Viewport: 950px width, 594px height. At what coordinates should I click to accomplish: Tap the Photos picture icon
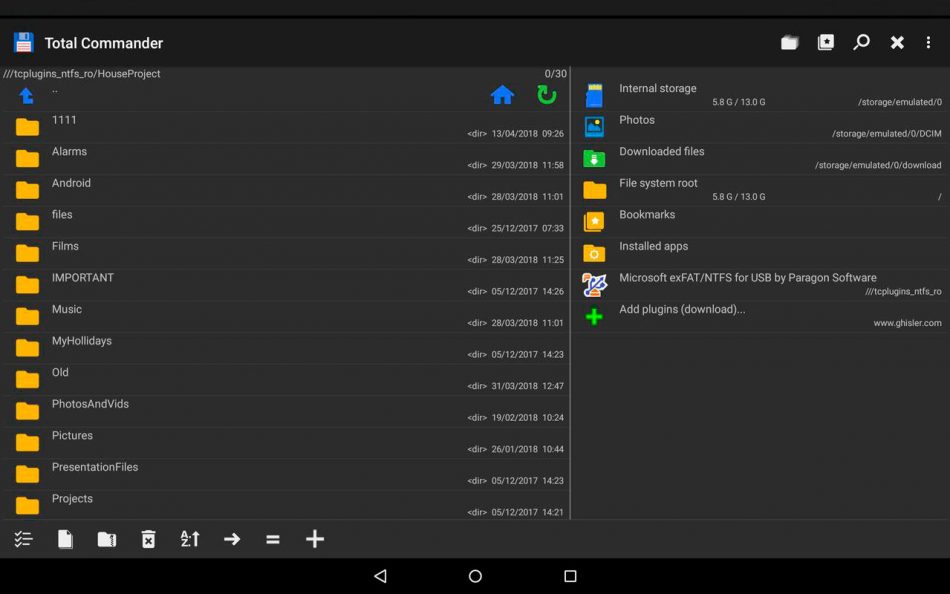coord(594,127)
